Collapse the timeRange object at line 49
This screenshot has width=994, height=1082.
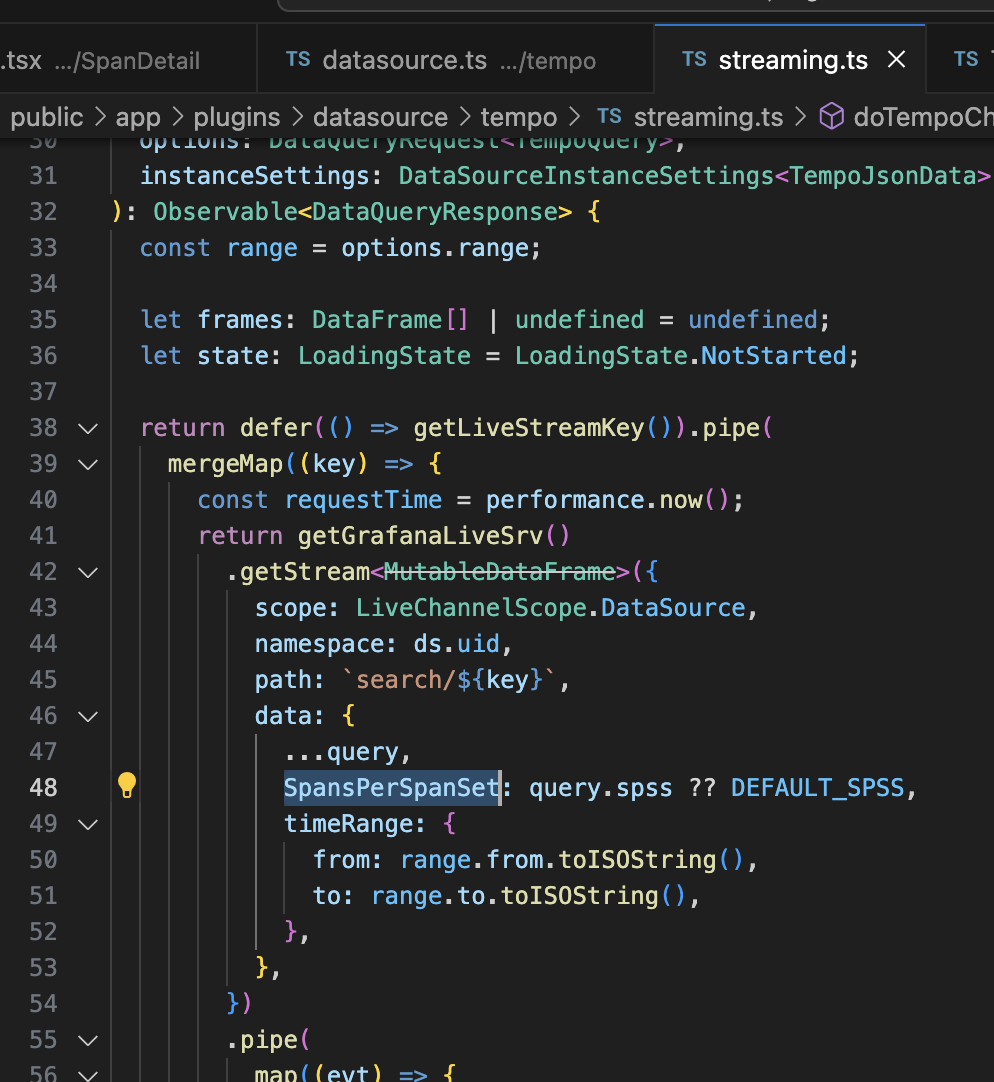[88, 823]
